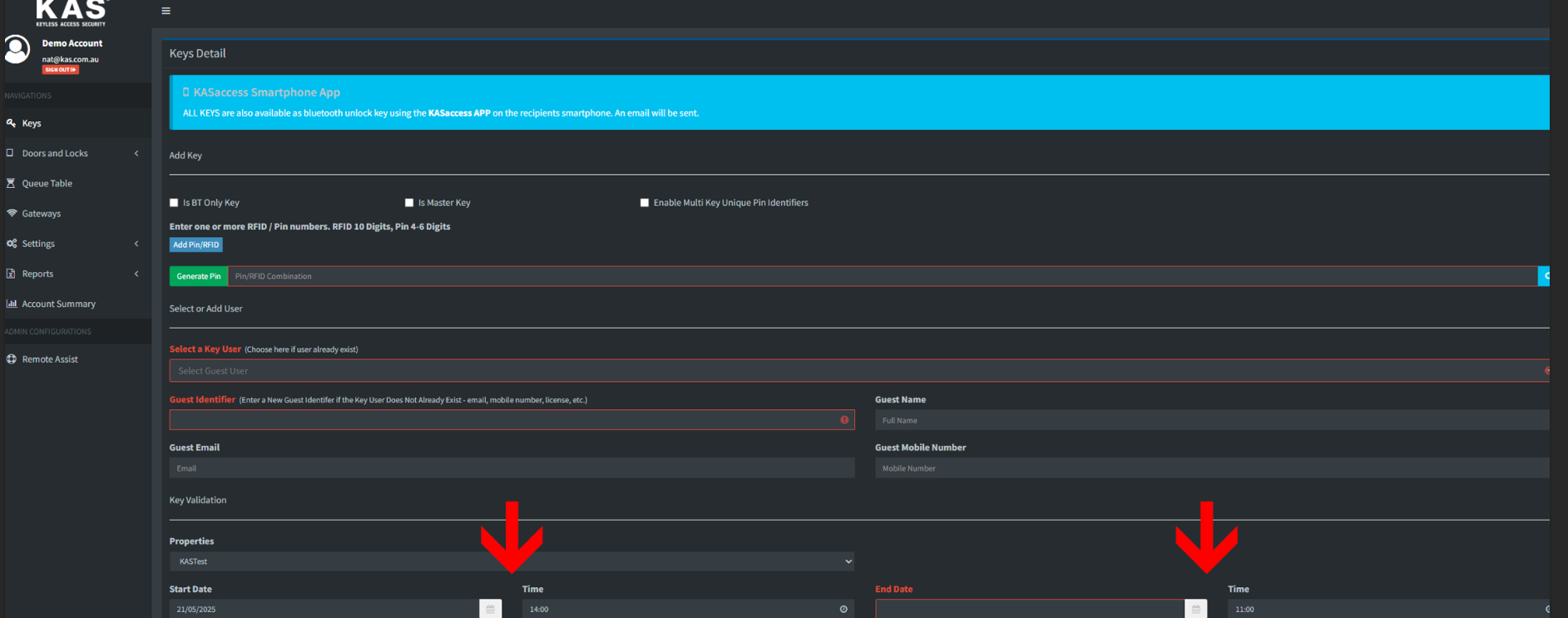Viewport: 1568px width, 618px height.
Task: Expand the Reports submenu chevron
Action: [x=136, y=274]
